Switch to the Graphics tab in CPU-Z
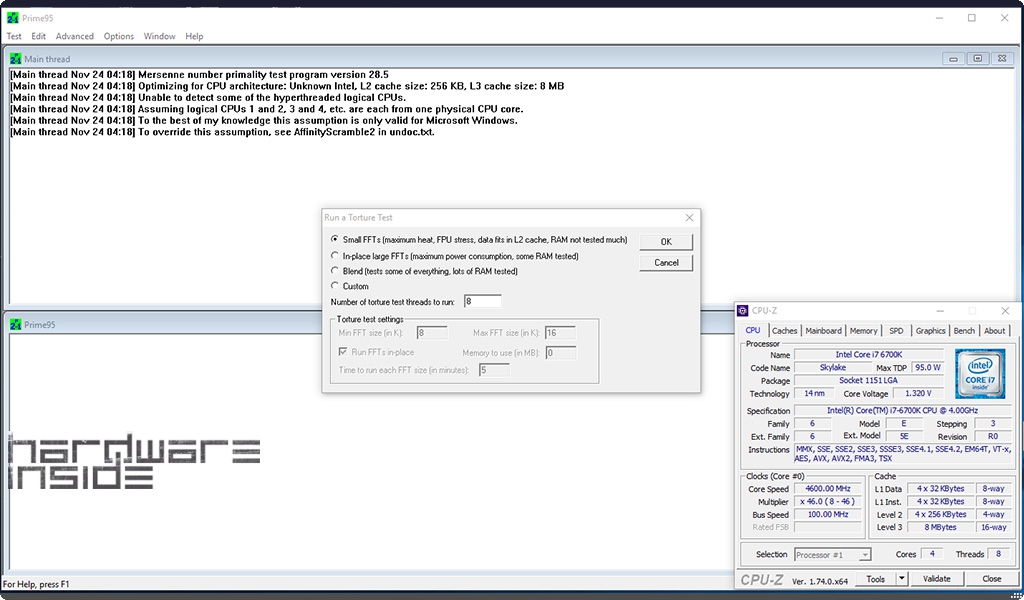Screen dimensions: 1024x600 (x=930, y=331)
